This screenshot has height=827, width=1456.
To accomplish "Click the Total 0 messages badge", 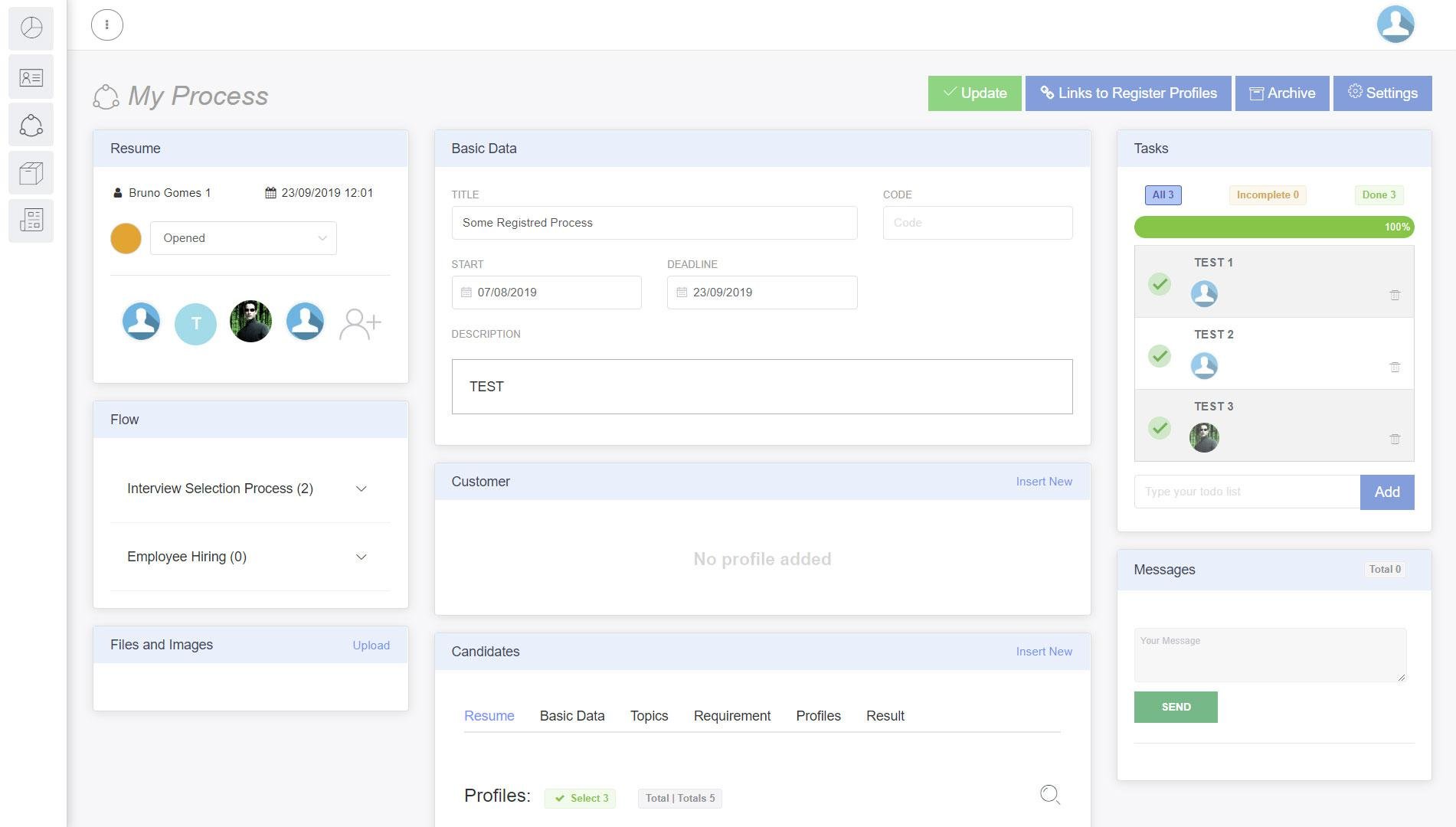I will 1385,570.
